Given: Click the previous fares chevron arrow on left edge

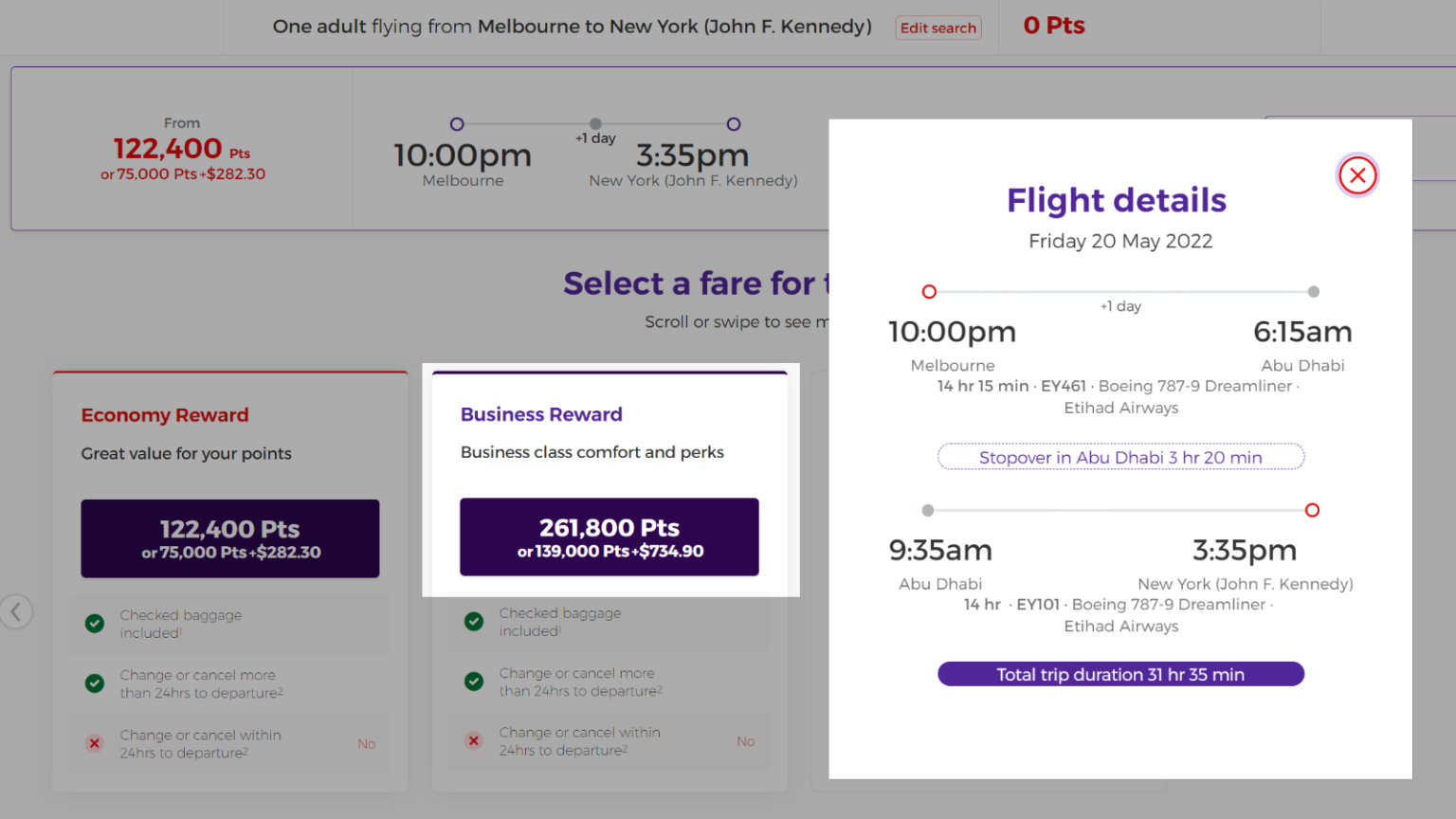Looking at the screenshot, I should click(x=17, y=611).
